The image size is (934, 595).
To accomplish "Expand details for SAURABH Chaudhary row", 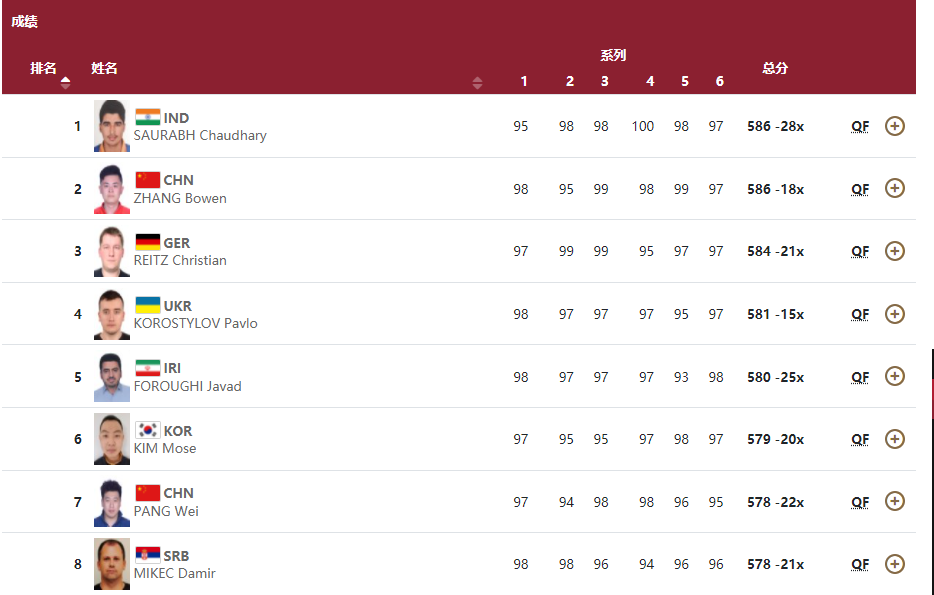I will tap(895, 126).
